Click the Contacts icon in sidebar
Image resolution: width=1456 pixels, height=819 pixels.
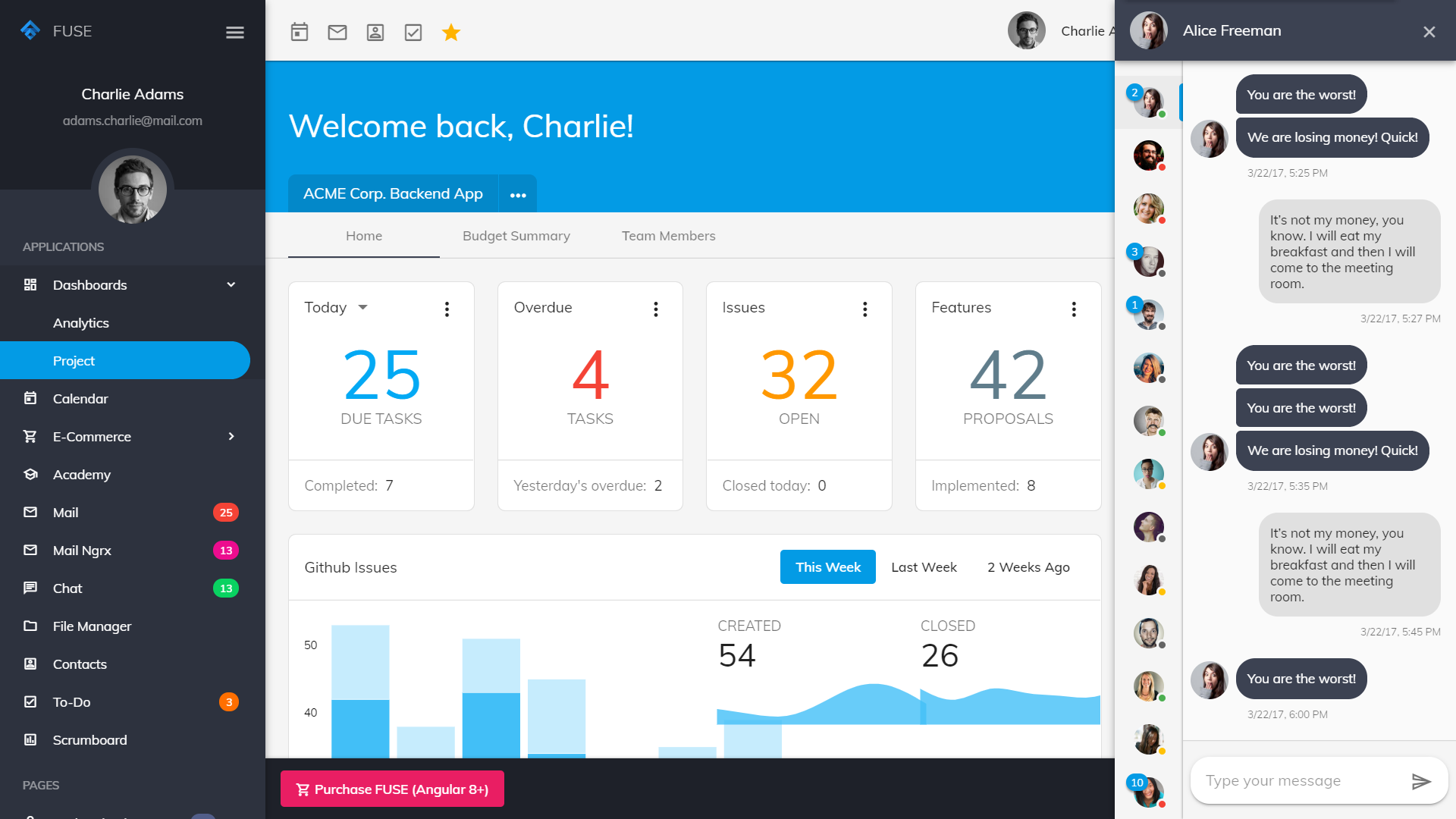pyautogui.click(x=30, y=664)
